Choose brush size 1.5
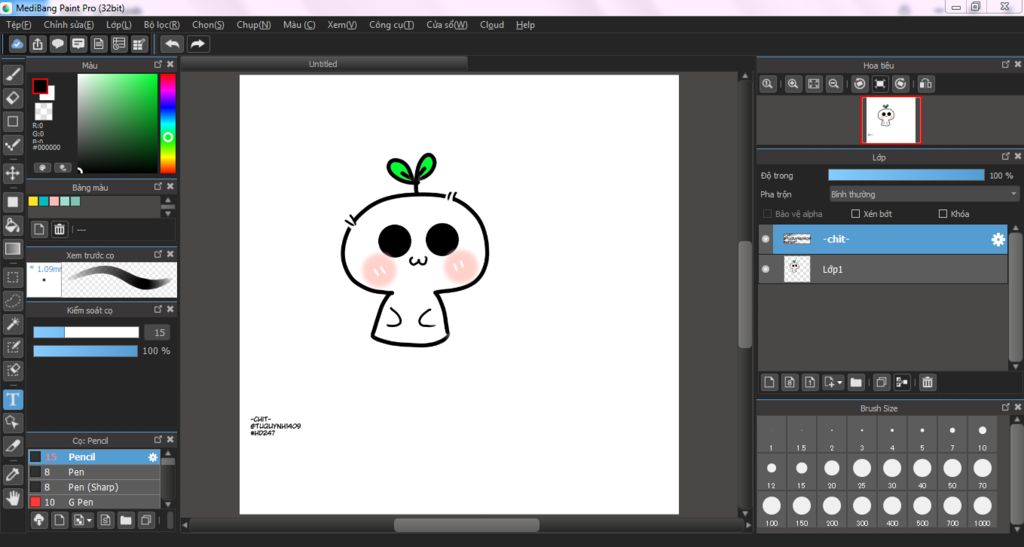The width and height of the screenshot is (1024, 547). coord(801,435)
